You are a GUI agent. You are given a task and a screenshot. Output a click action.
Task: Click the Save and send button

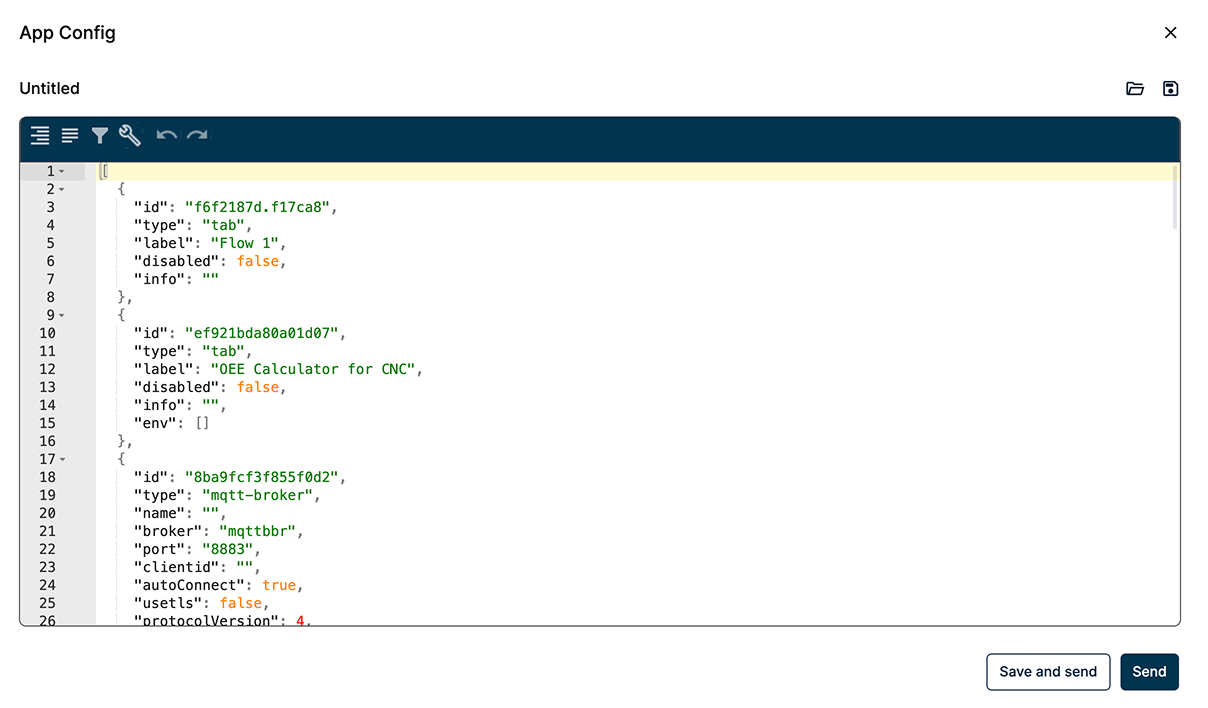pyautogui.click(x=1048, y=672)
